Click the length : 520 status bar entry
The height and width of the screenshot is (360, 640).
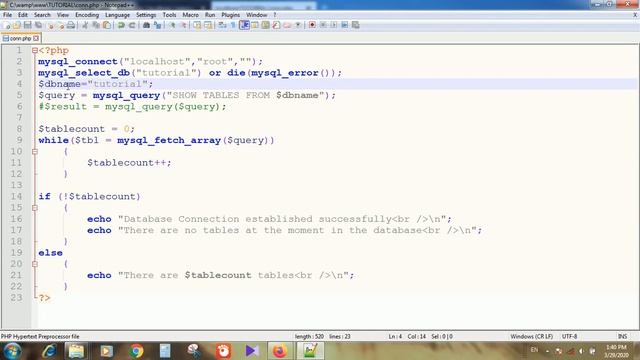click(x=309, y=337)
